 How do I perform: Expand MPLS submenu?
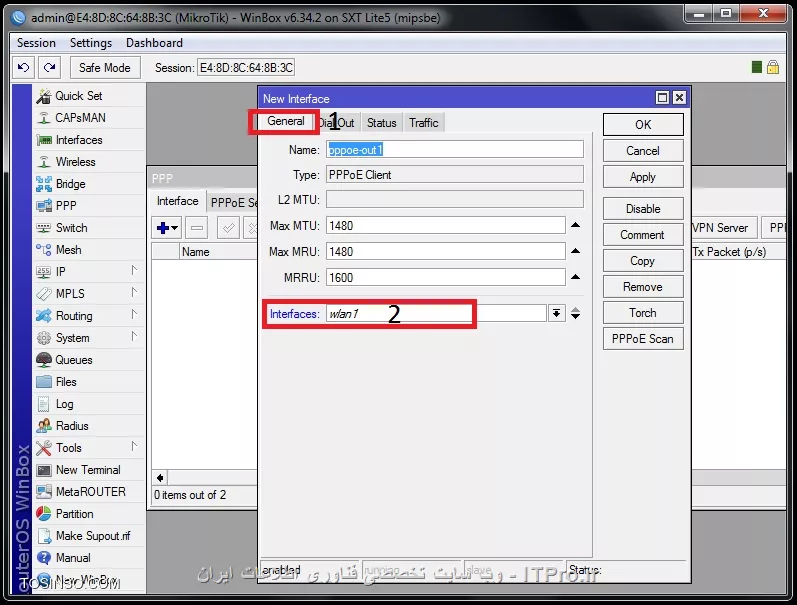click(x=134, y=292)
